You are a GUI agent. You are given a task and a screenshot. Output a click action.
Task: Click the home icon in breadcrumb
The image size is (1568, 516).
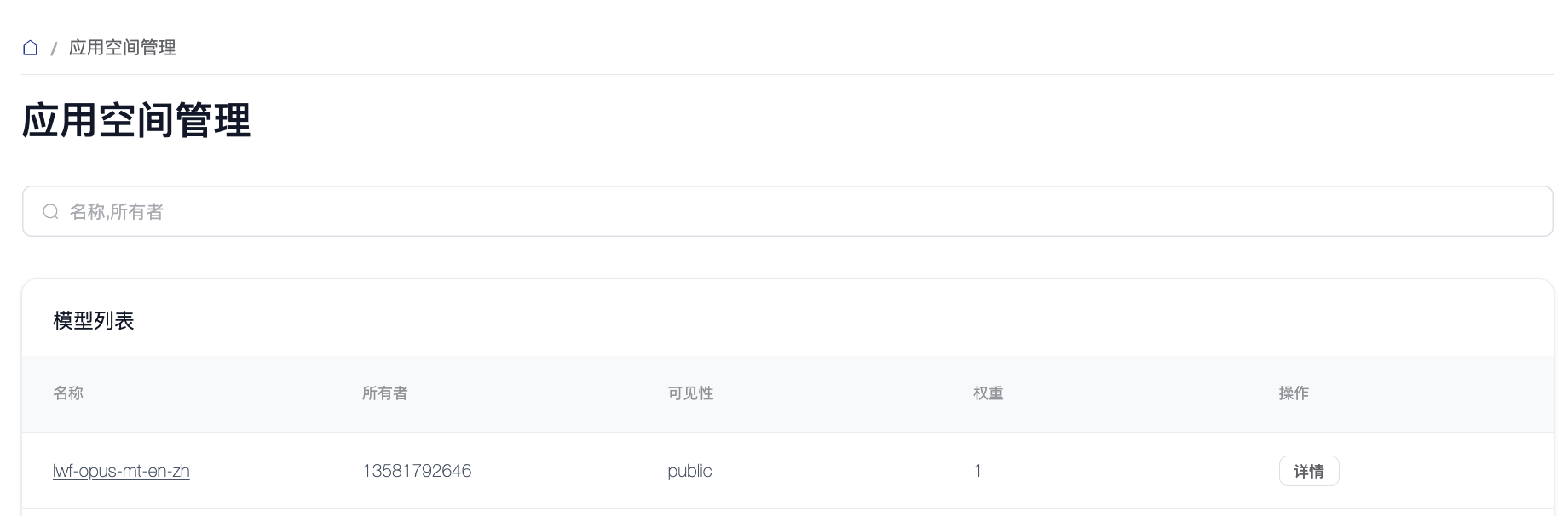(30, 48)
